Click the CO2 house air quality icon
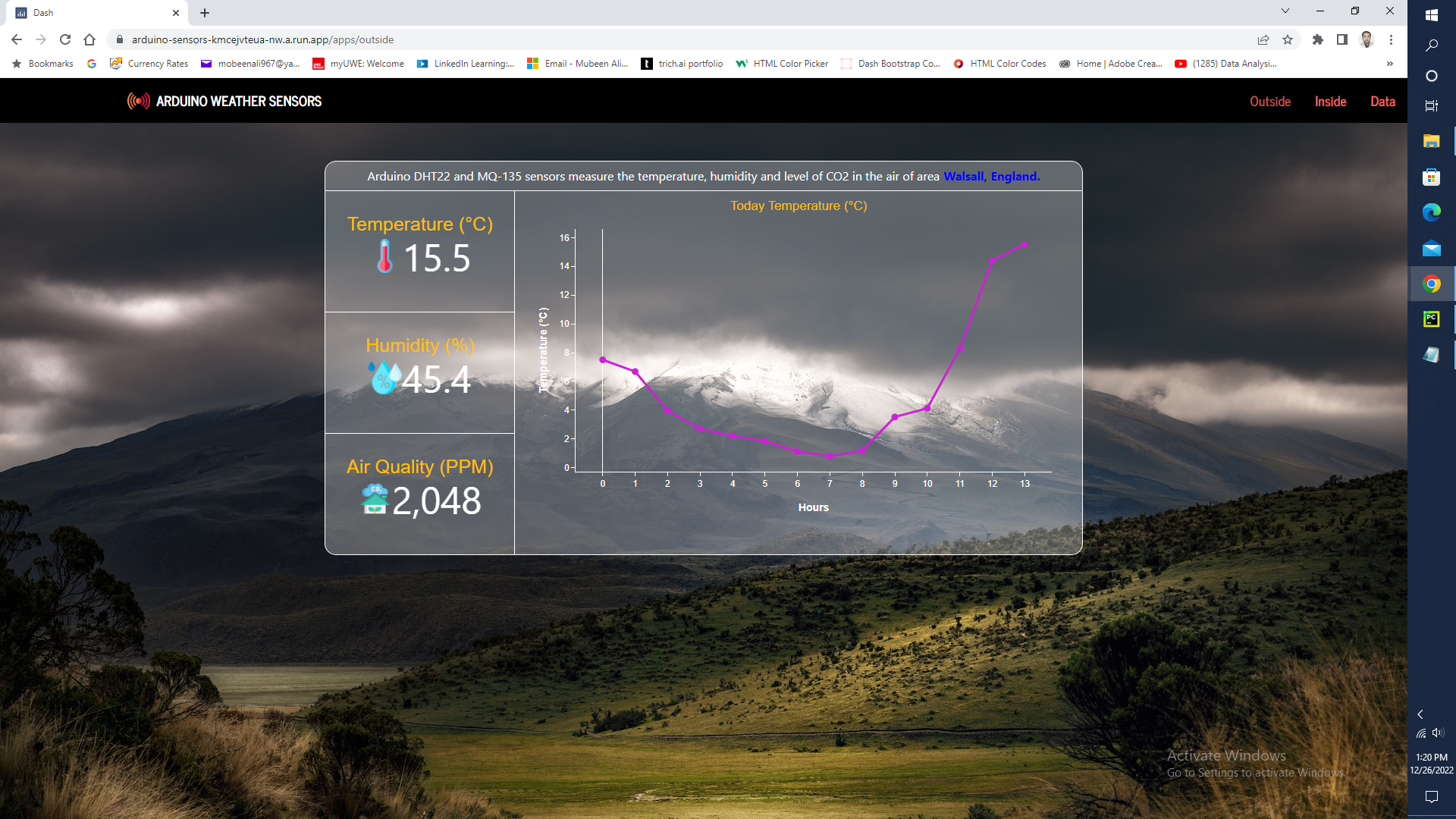The width and height of the screenshot is (1456, 819). coord(375,499)
